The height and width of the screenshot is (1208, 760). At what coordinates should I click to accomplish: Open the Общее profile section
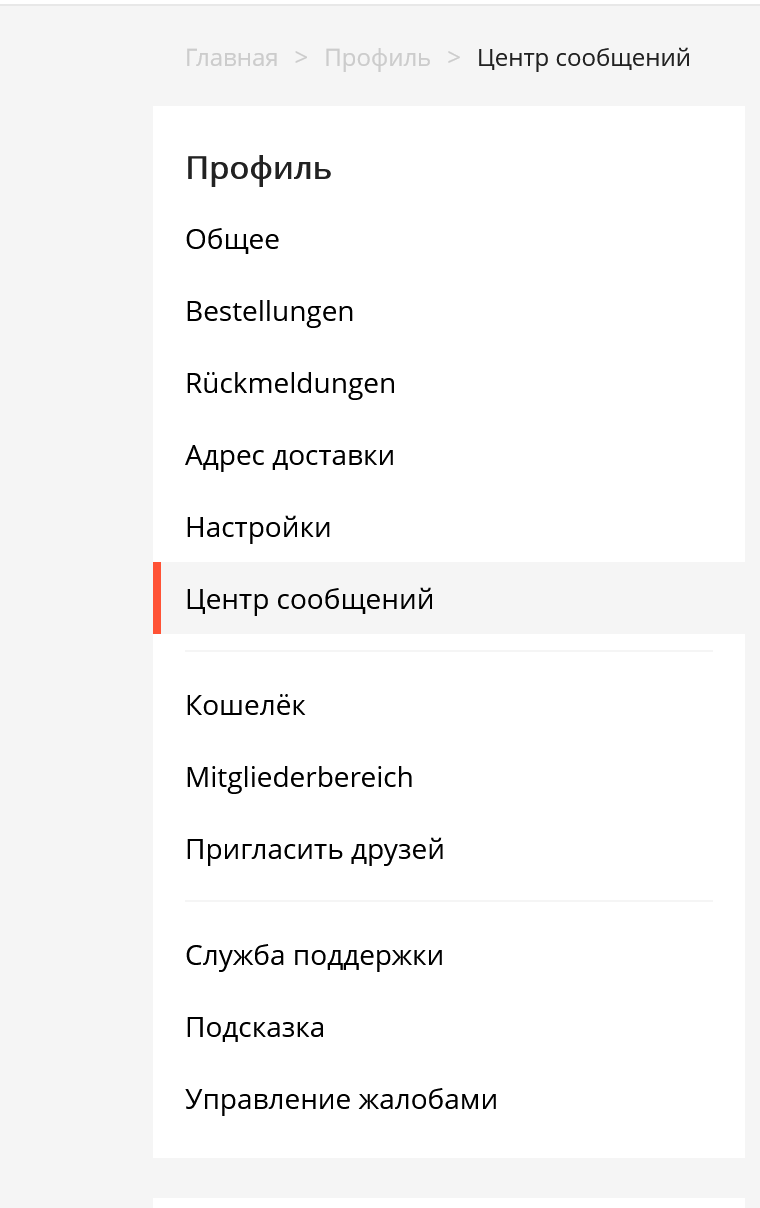(232, 240)
